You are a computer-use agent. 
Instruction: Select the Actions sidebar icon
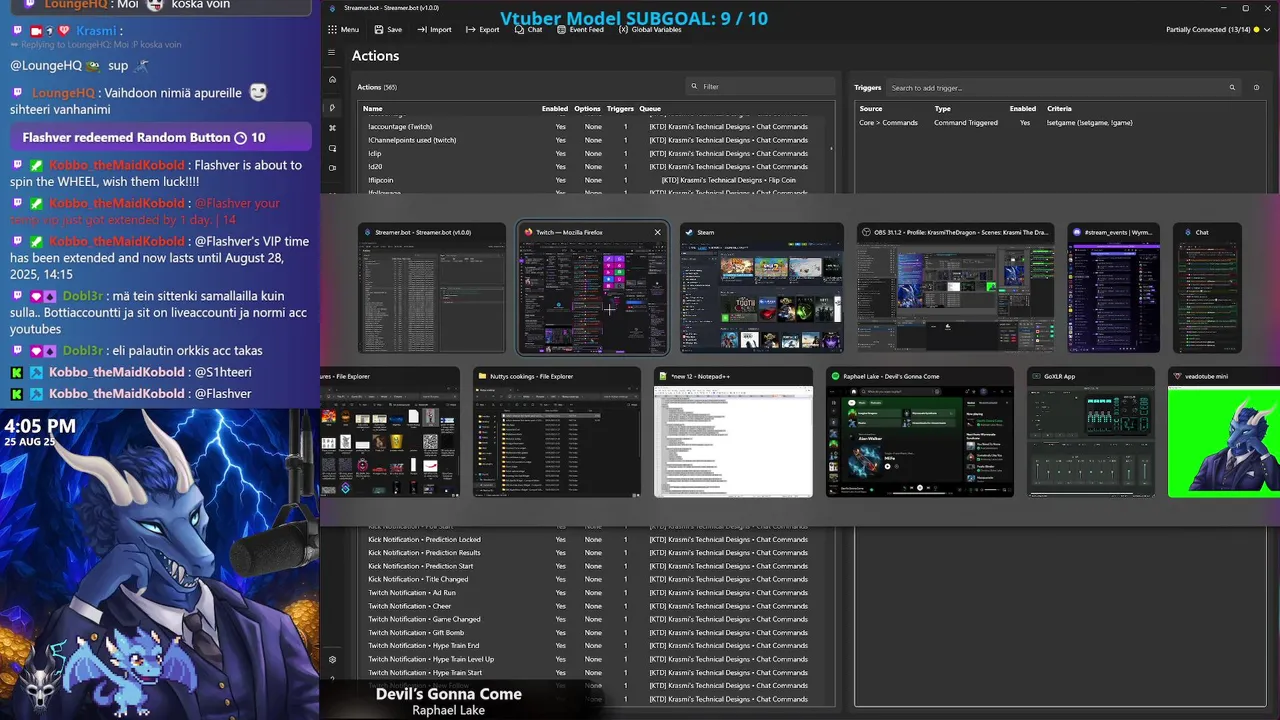tap(332, 107)
